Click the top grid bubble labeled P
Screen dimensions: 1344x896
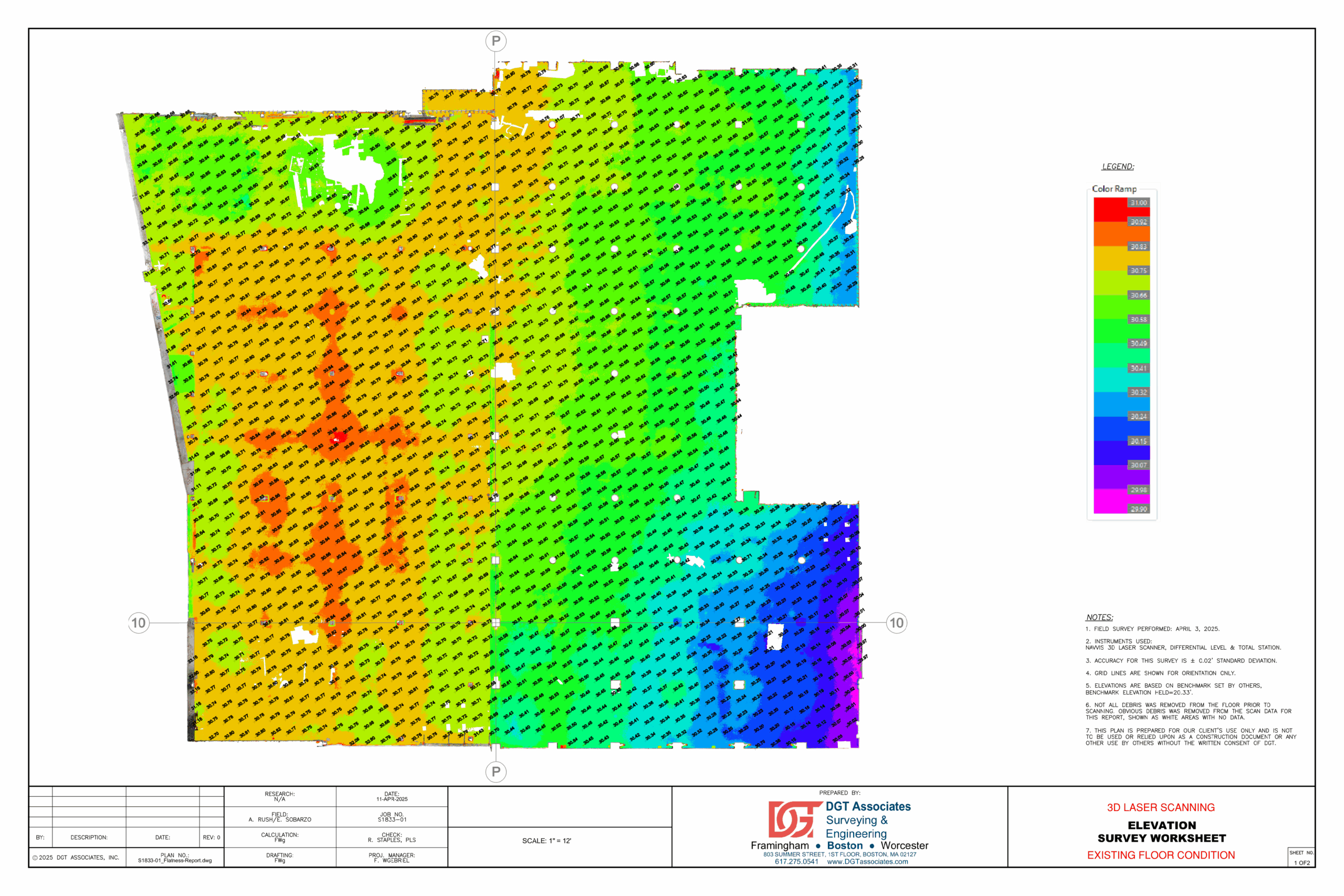pyautogui.click(x=496, y=41)
